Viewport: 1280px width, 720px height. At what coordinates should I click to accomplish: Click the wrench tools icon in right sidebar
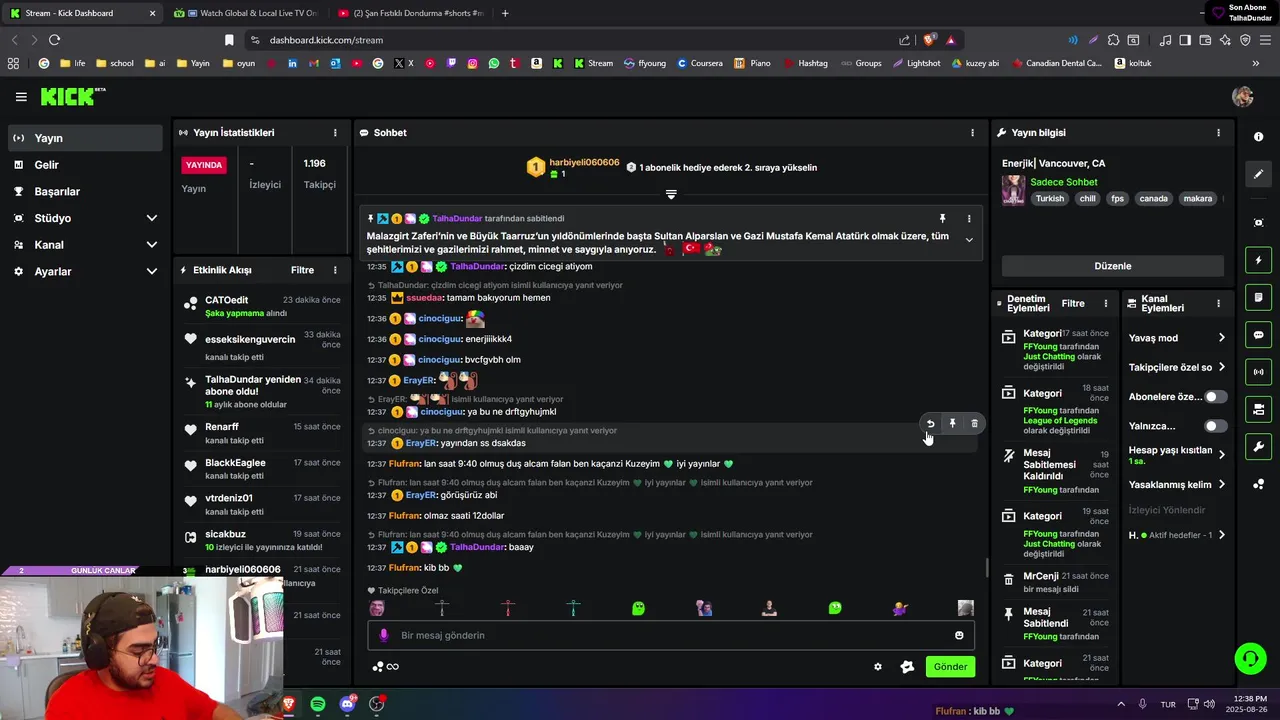pos(1258,447)
